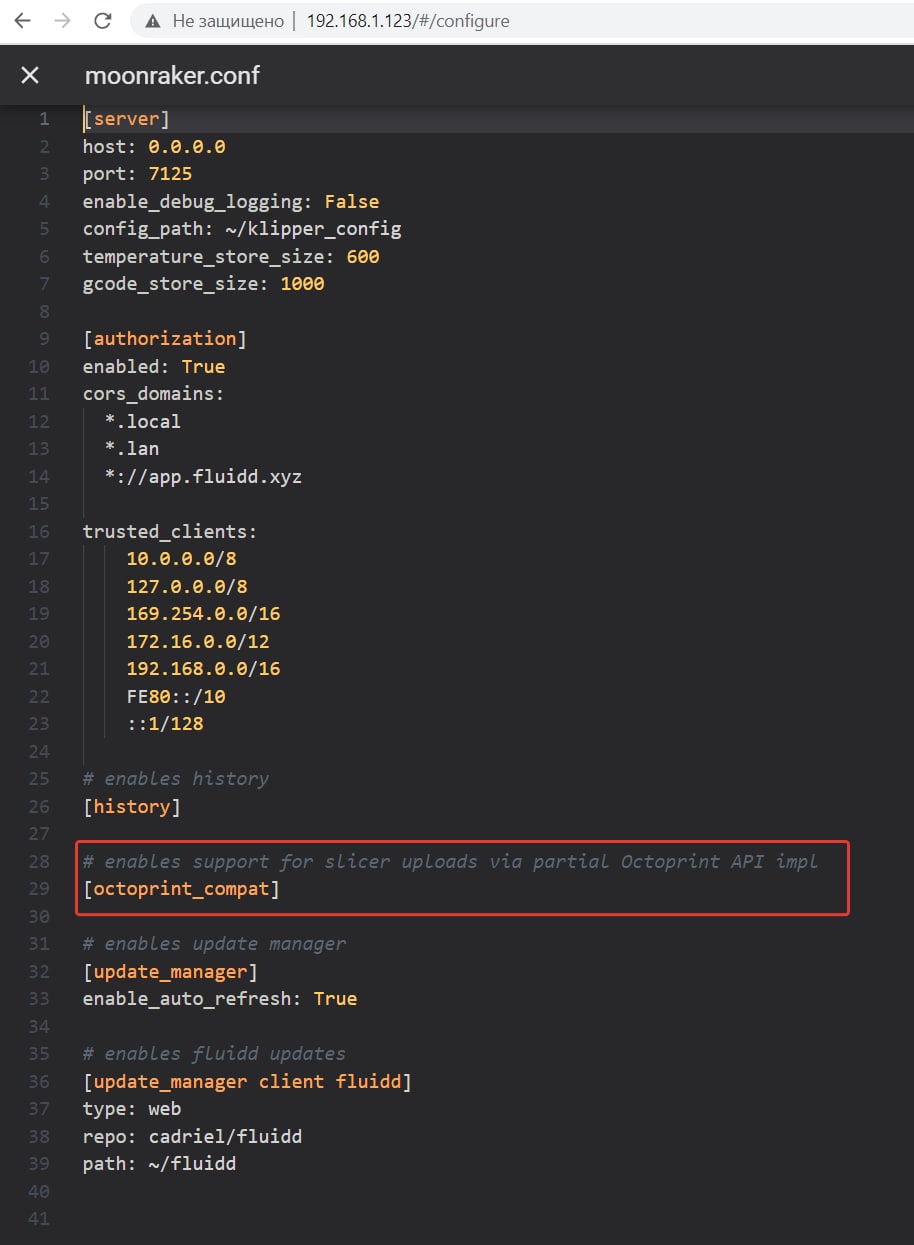The height and width of the screenshot is (1245, 914).
Task: Click the type: web line
Action: tap(132, 1108)
